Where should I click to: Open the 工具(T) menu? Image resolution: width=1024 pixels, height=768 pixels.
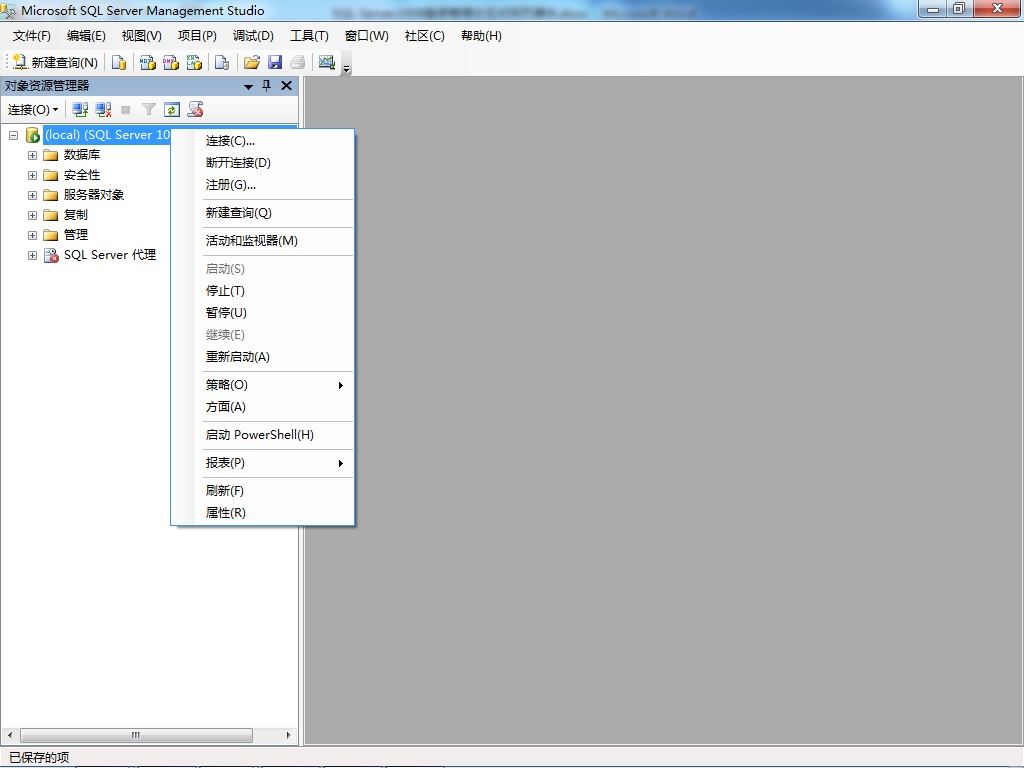click(310, 36)
